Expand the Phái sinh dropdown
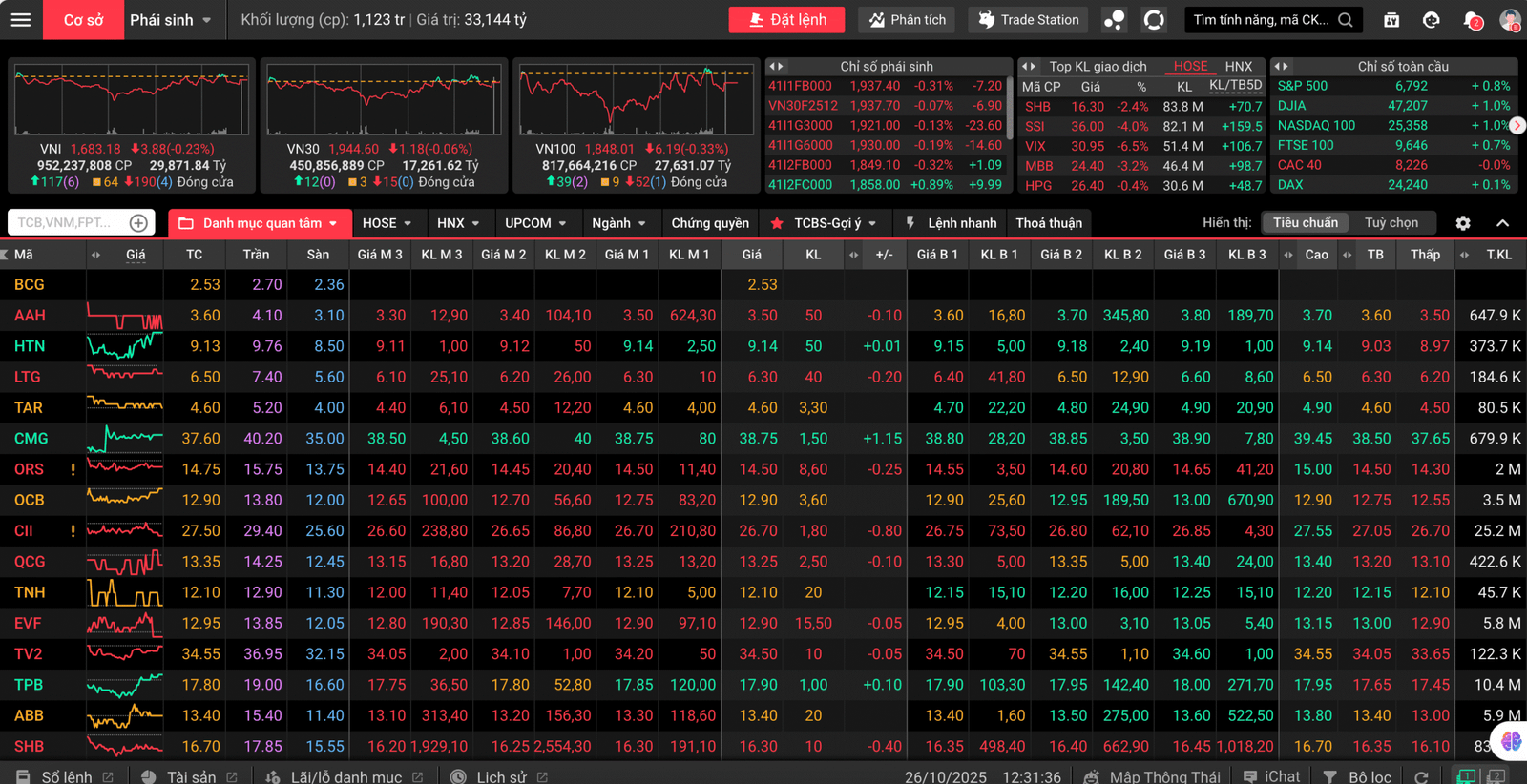 click(x=171, y=20)
